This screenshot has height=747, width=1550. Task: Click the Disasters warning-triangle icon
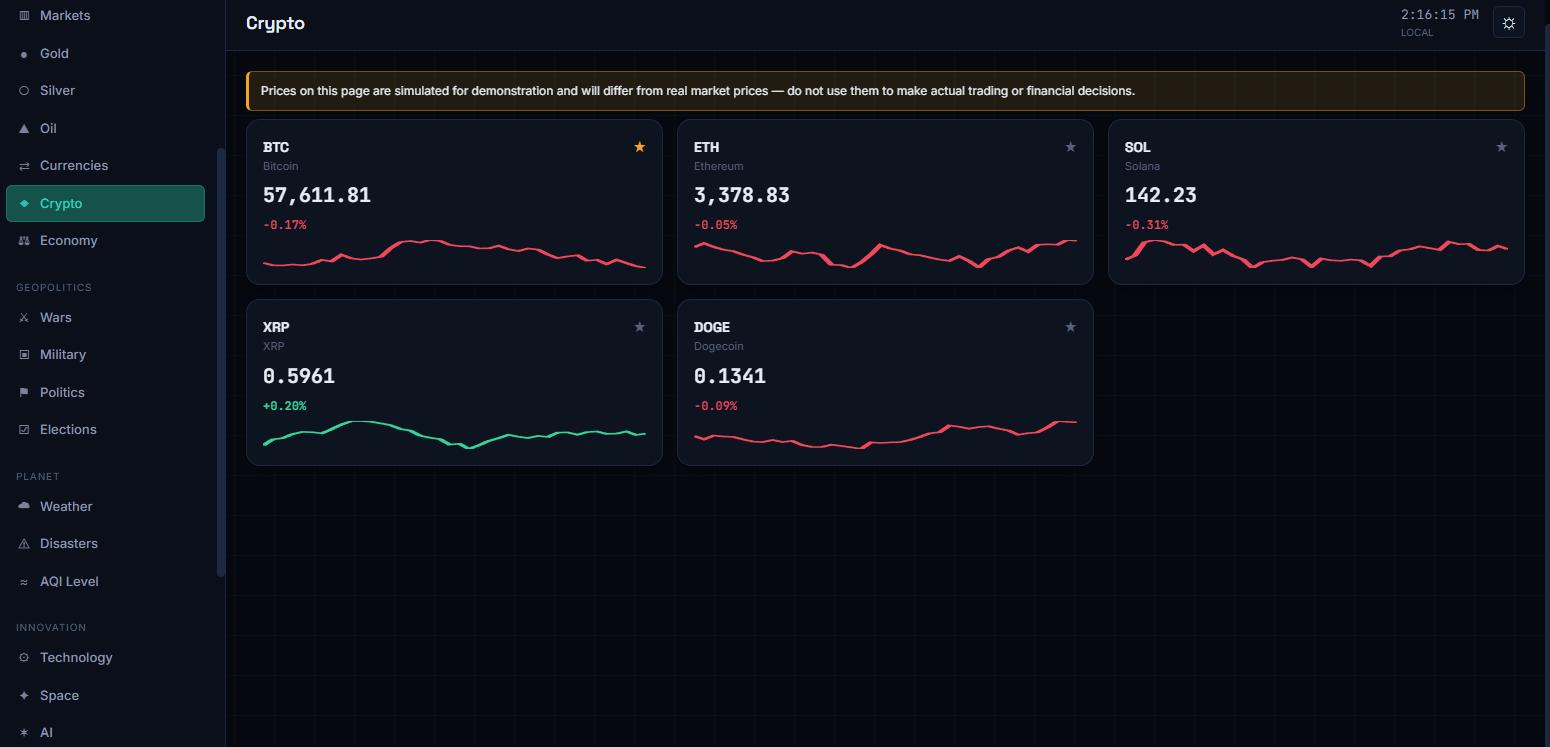coord(24,544)
